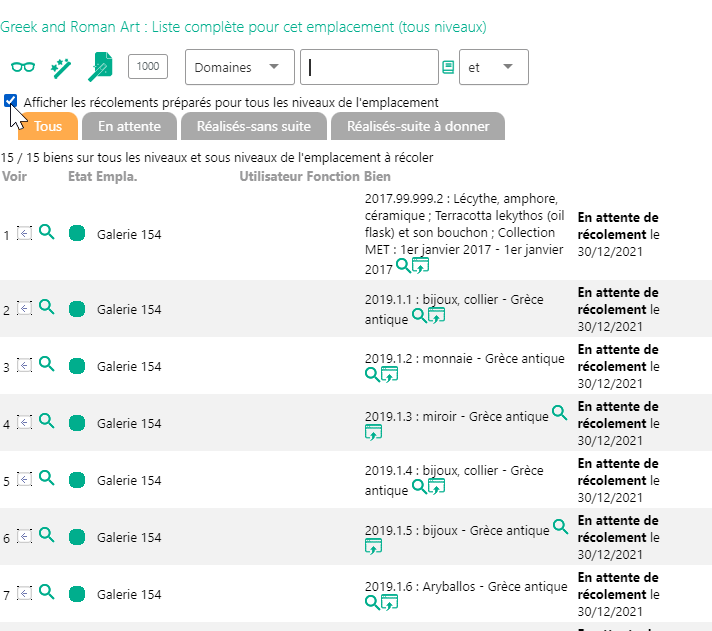Screen dimensions: 712x631
Task: Open the Réalisés-suite à donner tab
Action: (x=418, y=127)
